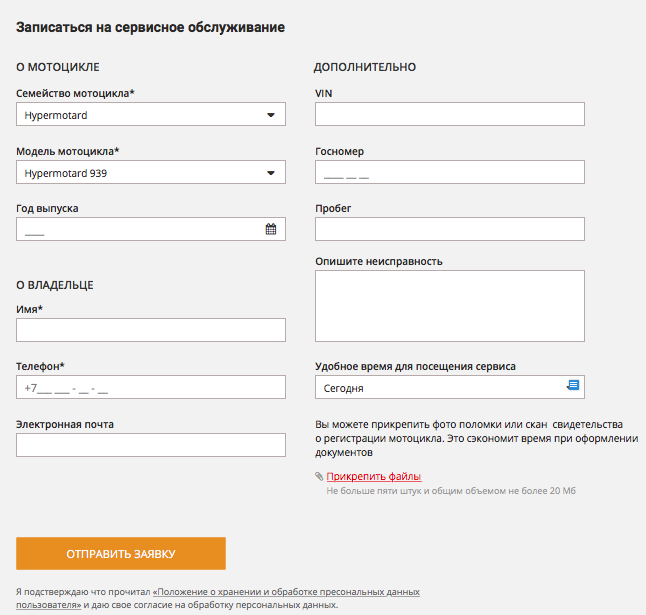Select the Пробег input field
This screenshot has height=615, width=646.
point(449,229)
